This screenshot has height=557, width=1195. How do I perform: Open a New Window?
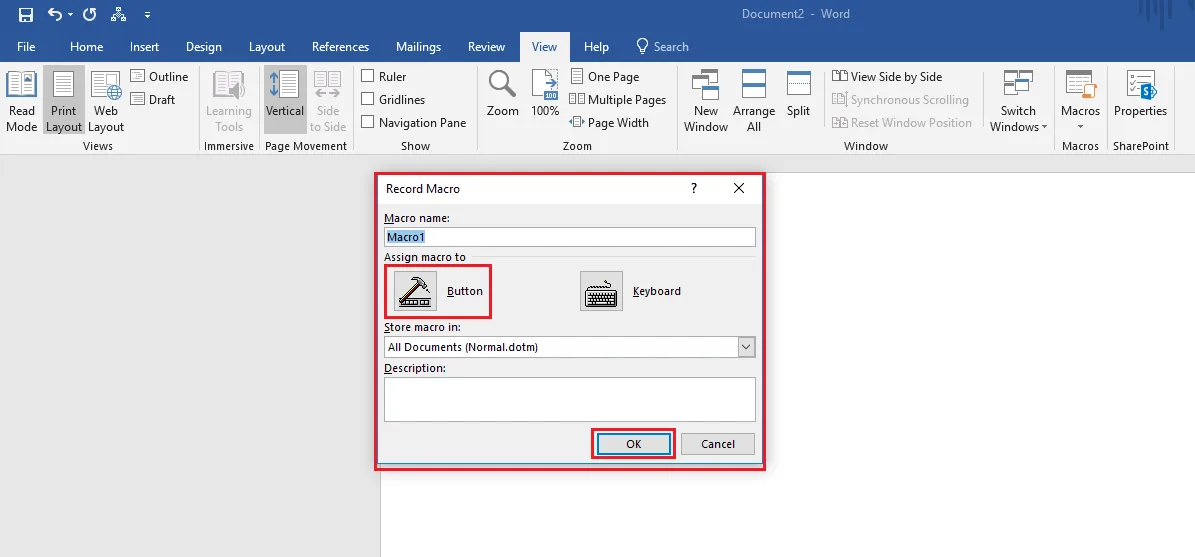click(706, 101)
